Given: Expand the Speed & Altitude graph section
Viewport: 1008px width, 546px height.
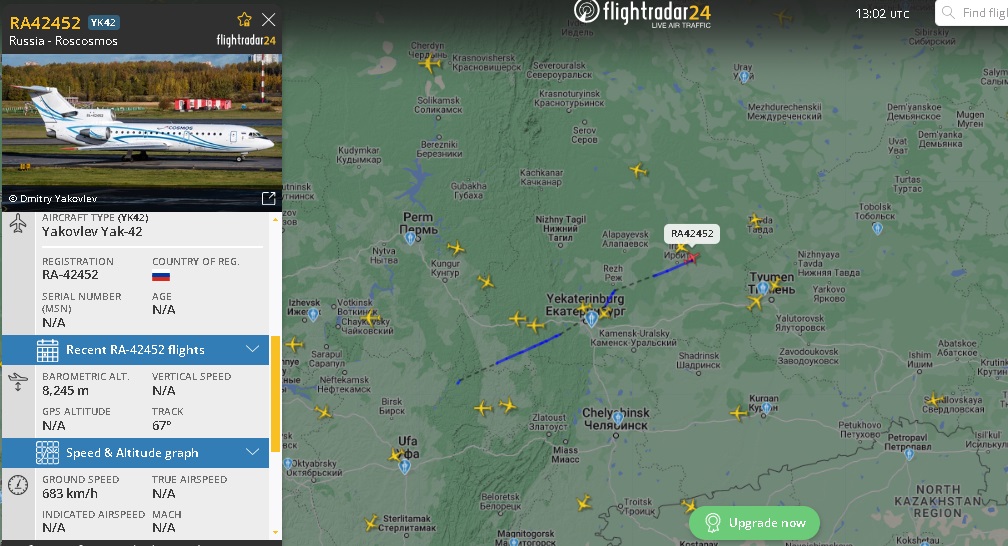Looking at the screenshot, I should (x=253, y=452).
